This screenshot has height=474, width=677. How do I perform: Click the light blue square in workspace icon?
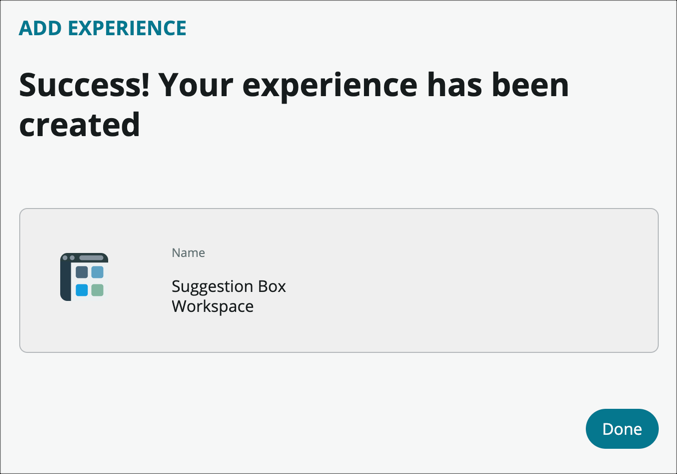point(97,272)
